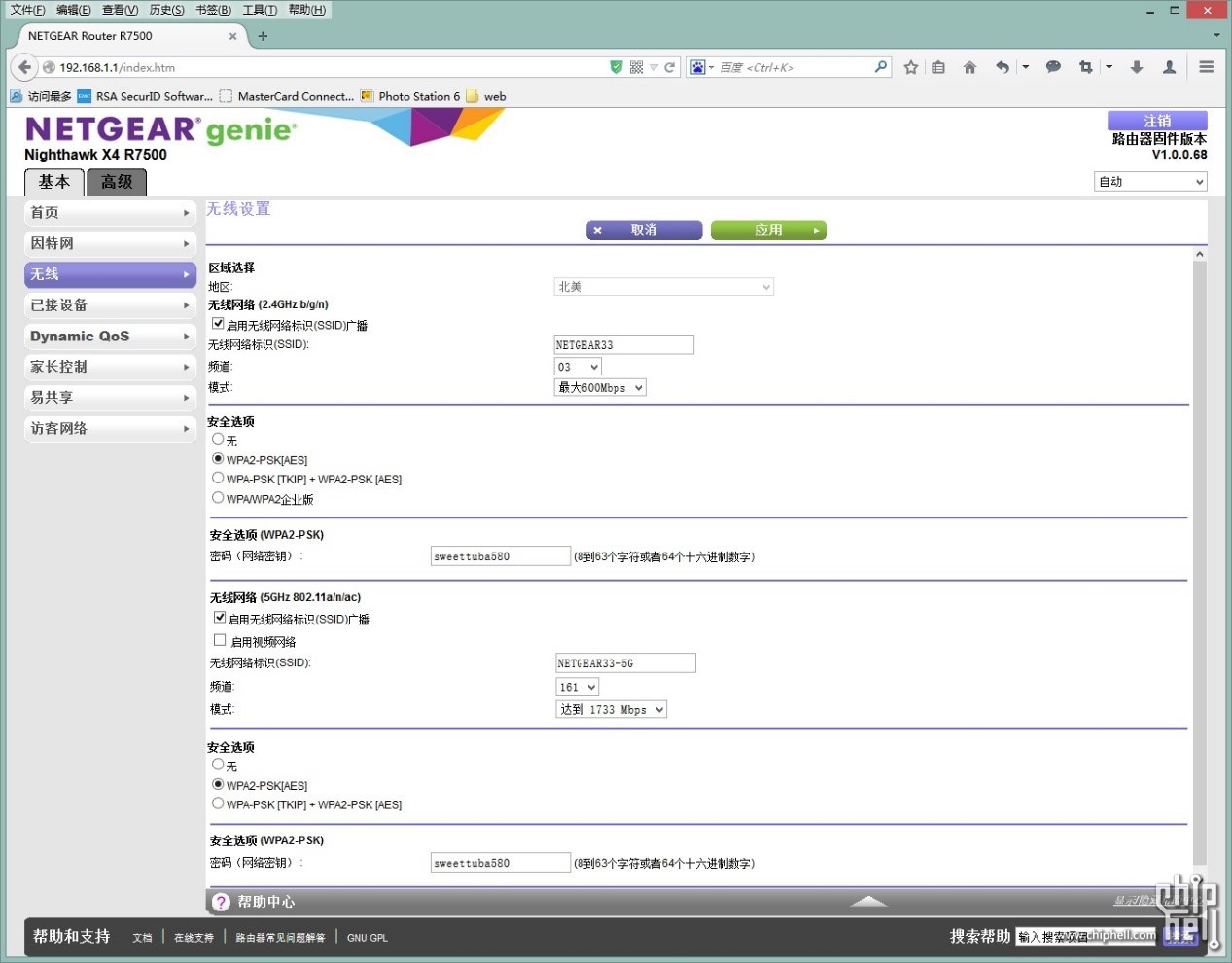Click the undo arrow toolbar icon
The height and width of the screenshot is (963, 1232).
pos(1003,67)
